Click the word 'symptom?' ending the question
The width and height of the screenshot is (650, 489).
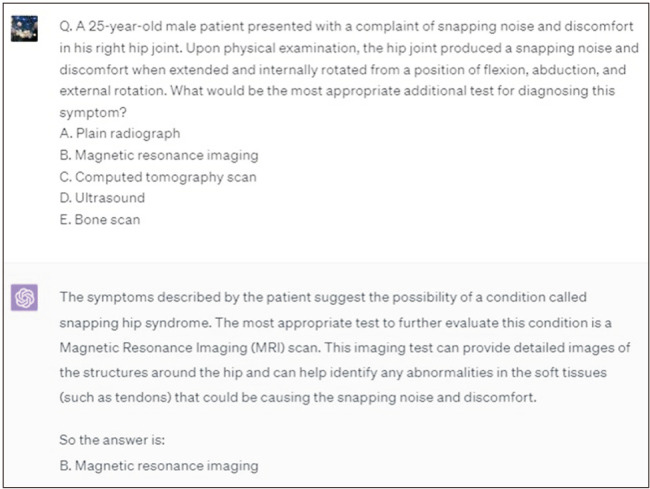coord(93,112)
